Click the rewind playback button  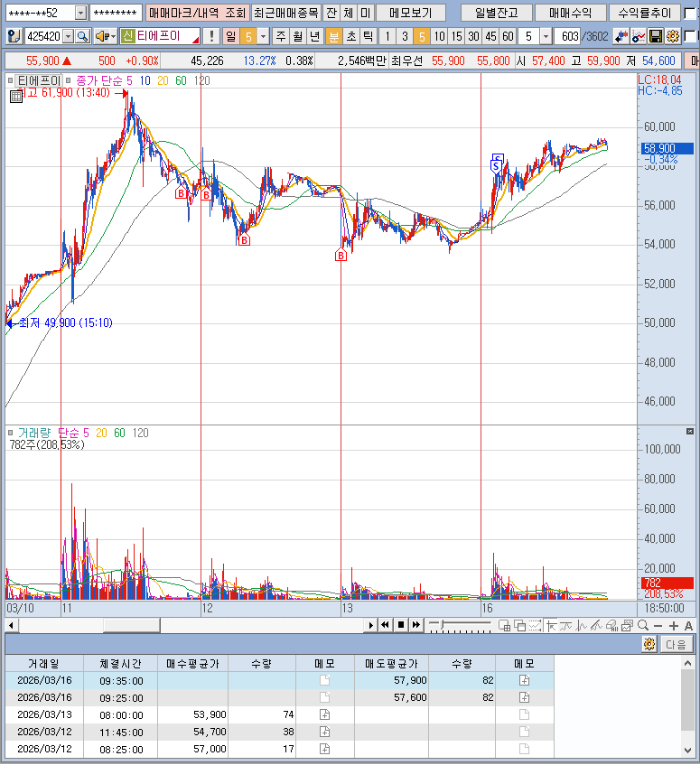385,625
